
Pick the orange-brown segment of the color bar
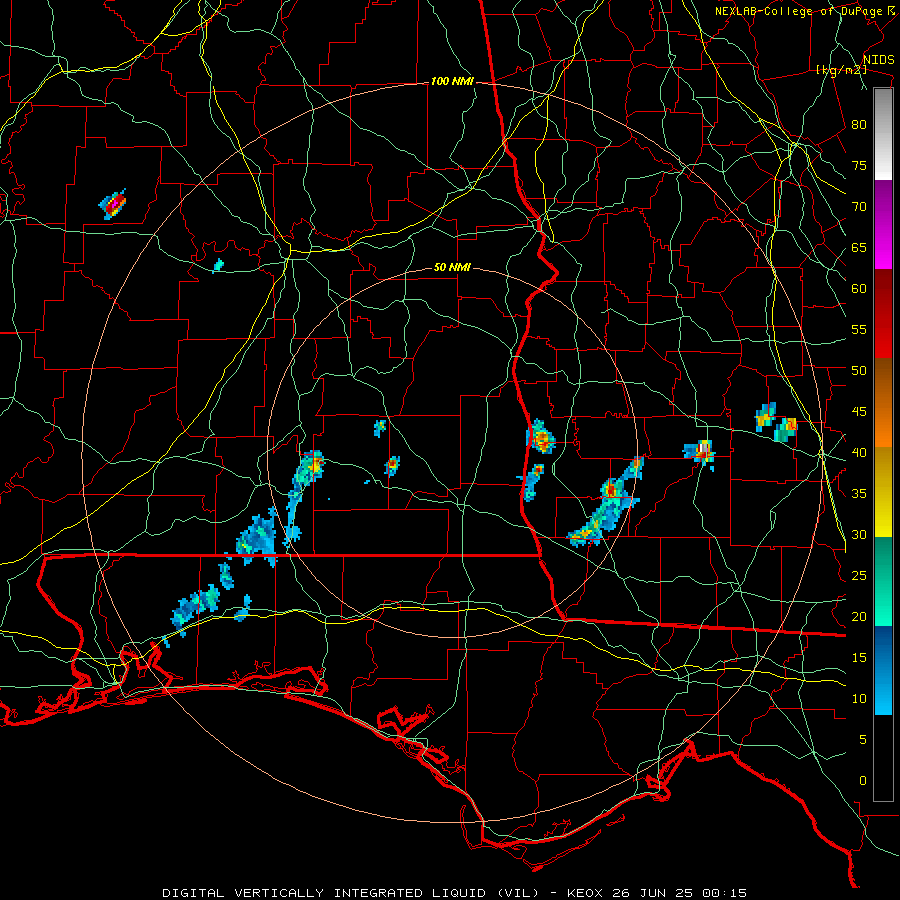[x=883, y=403]
